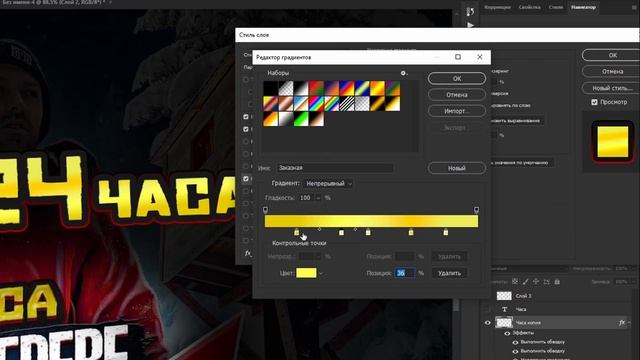Select the Слой 3 layer thumbnail

click(x=504, y=296)
